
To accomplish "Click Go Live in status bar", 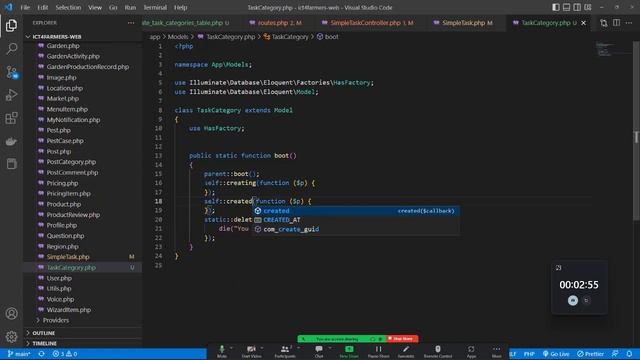I will pyautogui.click(x=556, y=354).
